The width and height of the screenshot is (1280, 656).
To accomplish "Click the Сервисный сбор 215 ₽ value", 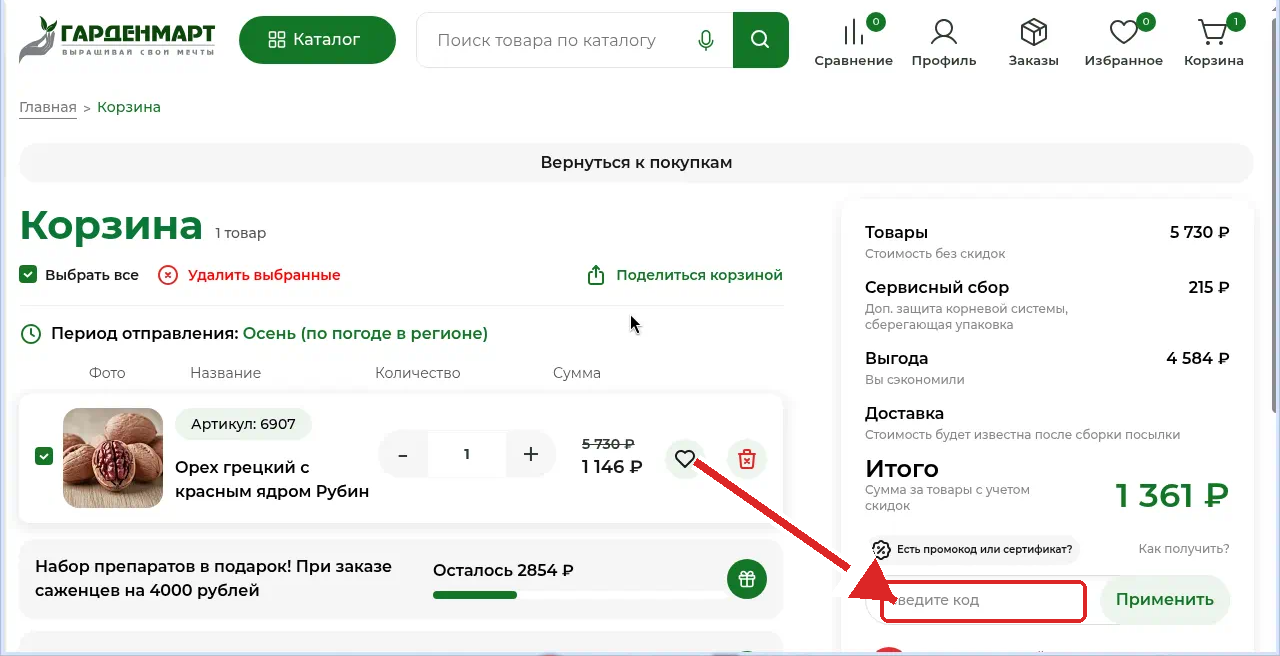I will tap(1209, 288).
